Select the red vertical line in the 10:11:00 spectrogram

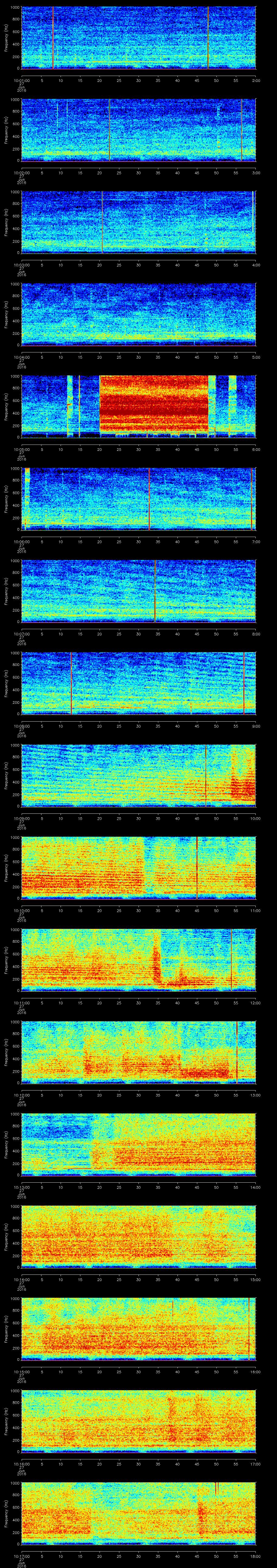pos(231,960)
